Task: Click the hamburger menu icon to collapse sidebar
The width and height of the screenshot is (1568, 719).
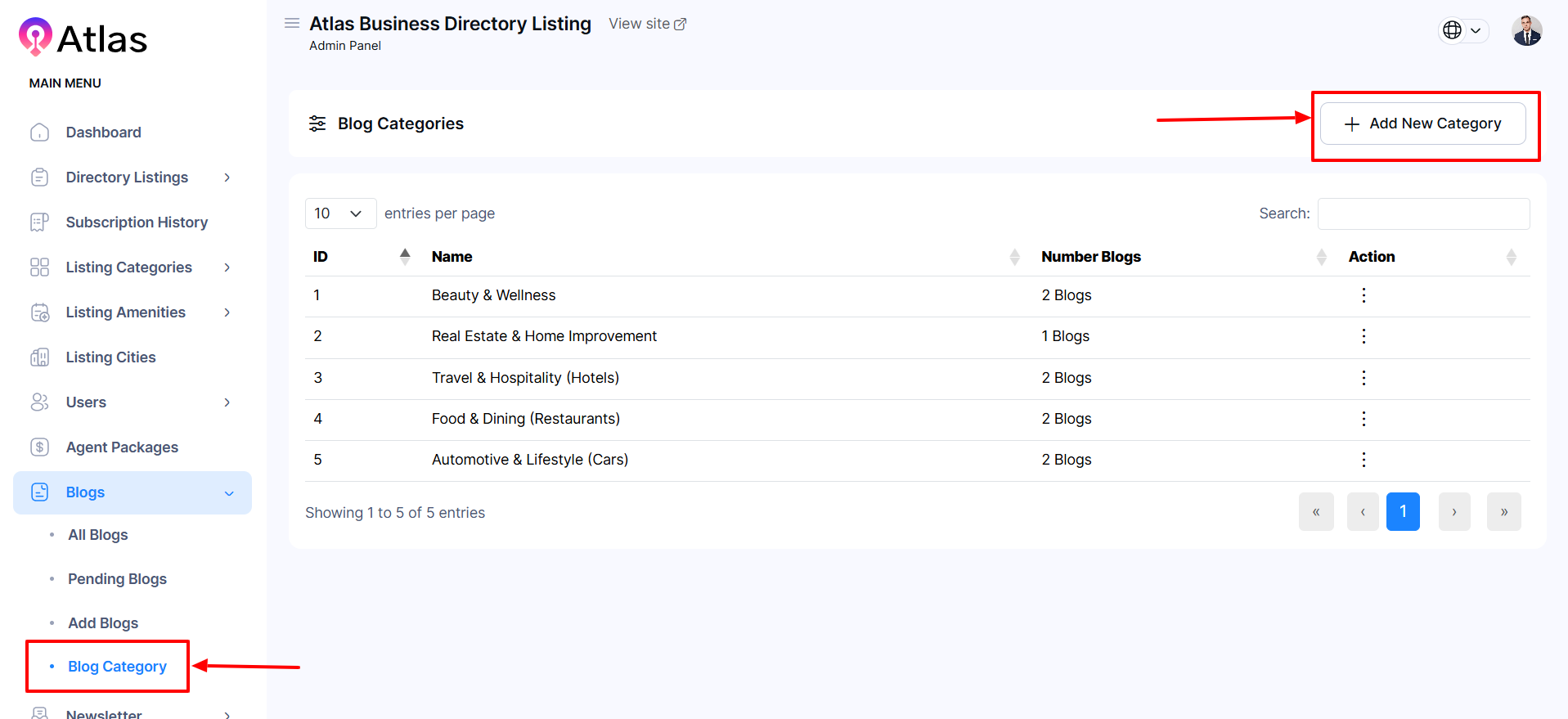Action: tap(291, 23)
